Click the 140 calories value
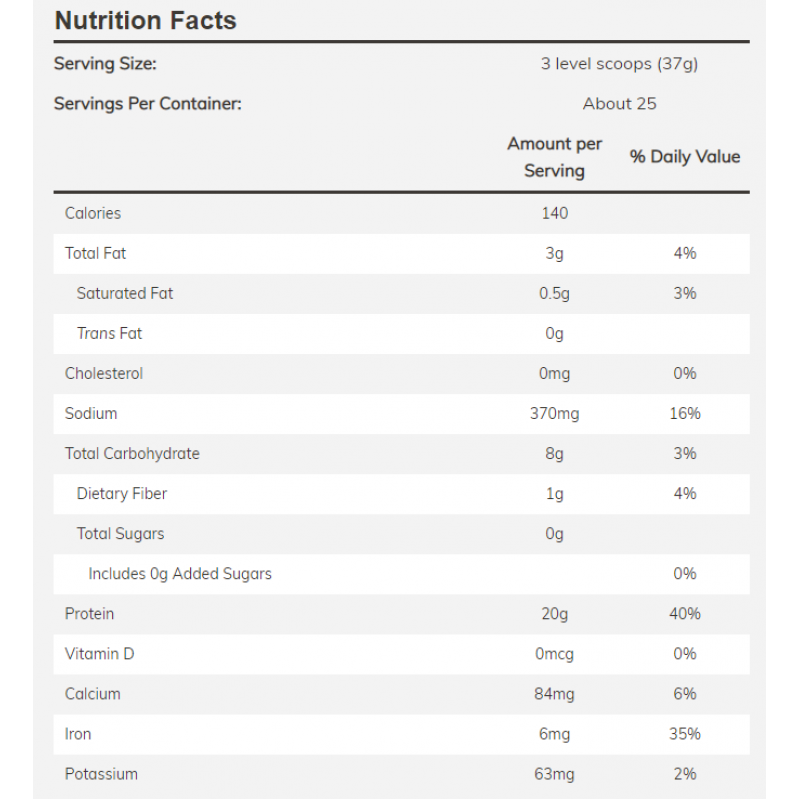 (x=554, y=213)
